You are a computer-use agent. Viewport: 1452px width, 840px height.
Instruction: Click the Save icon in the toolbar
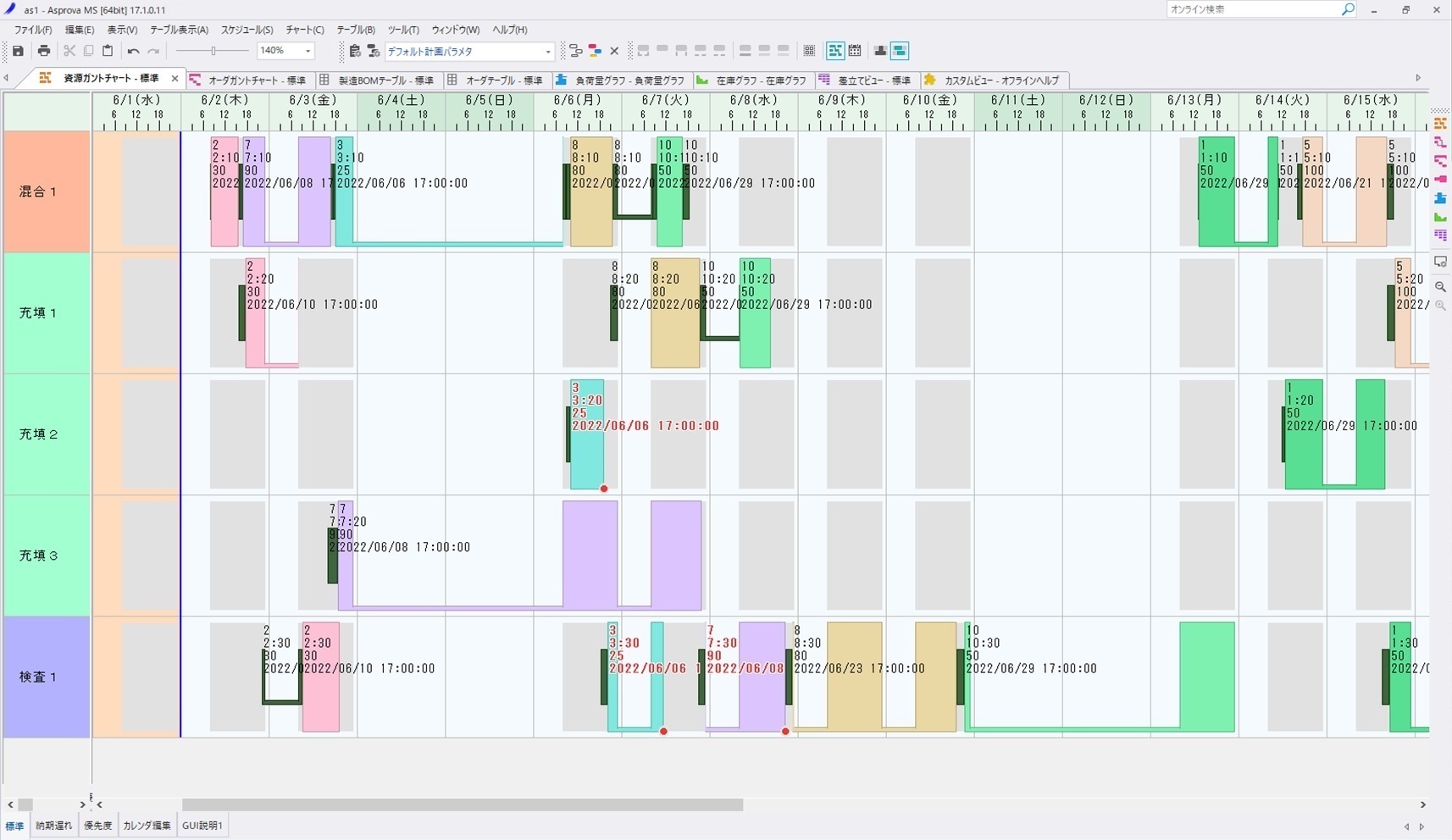click(x=18, y=51)
